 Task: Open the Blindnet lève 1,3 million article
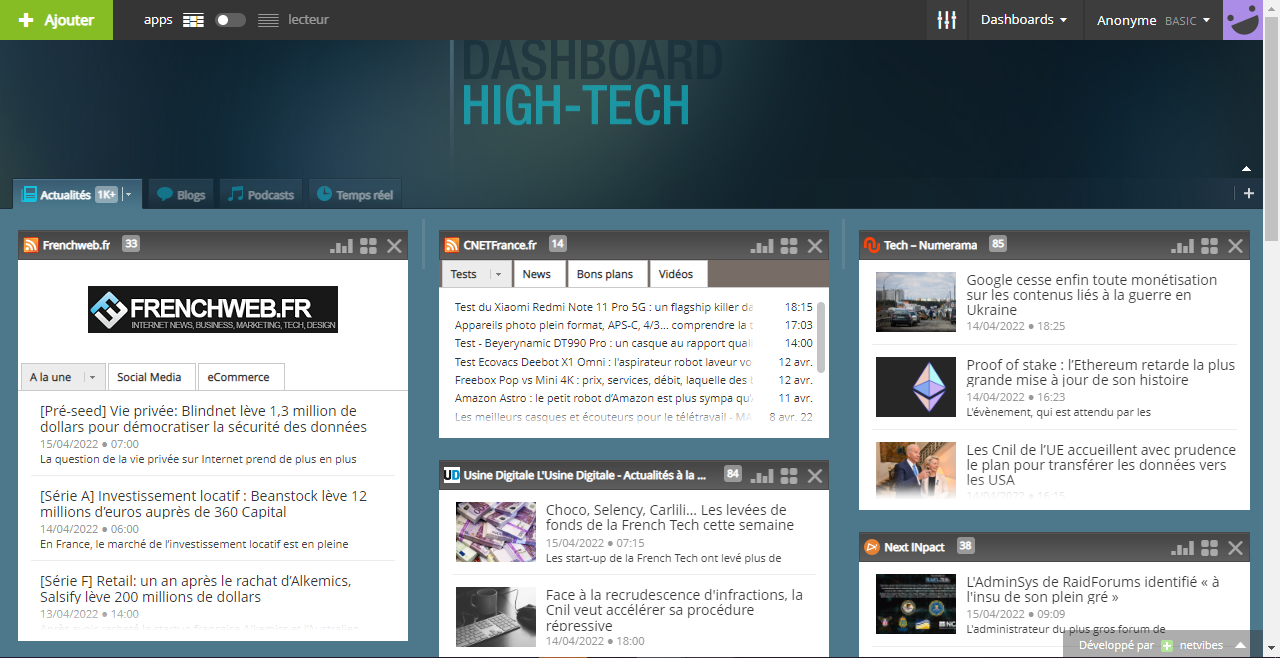tap(204, 419)
